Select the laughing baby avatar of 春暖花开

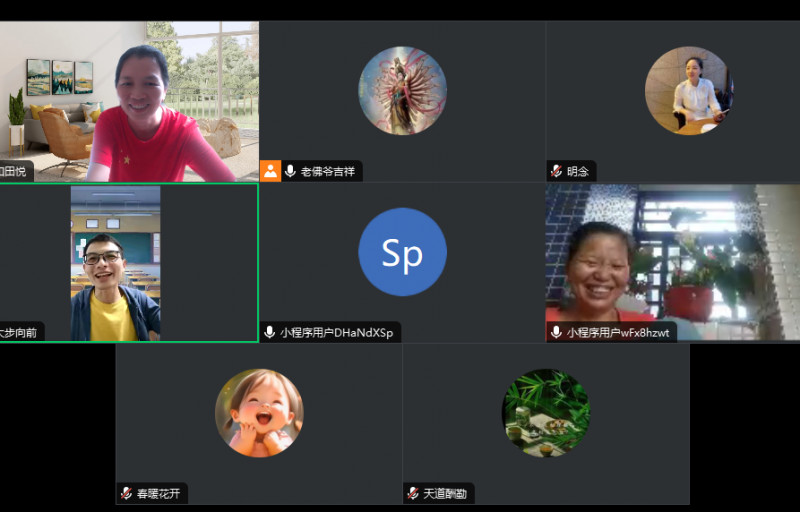[259, 413]
